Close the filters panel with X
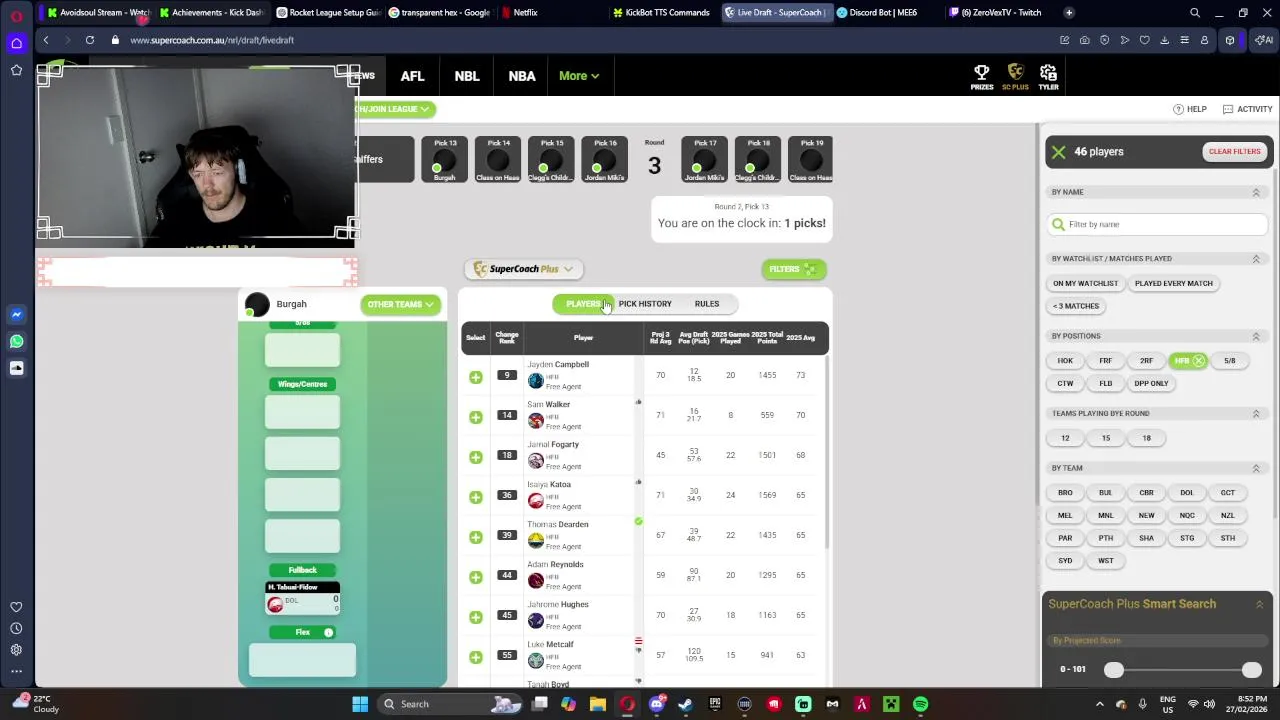 pos(1058,152)
